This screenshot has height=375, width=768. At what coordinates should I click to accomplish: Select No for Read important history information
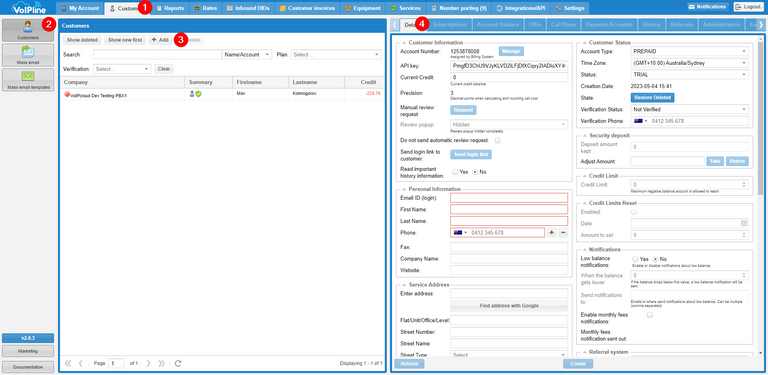(475, 172)
